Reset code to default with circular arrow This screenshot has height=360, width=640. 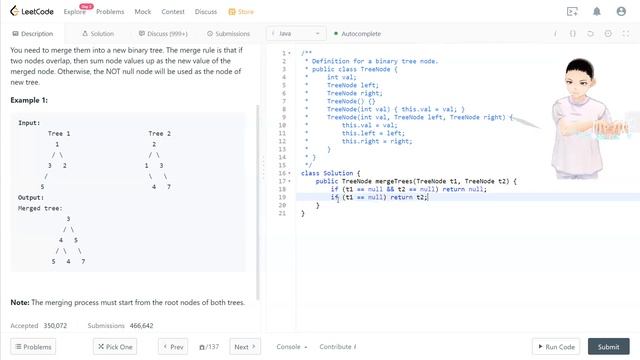(x=590, y=34)
